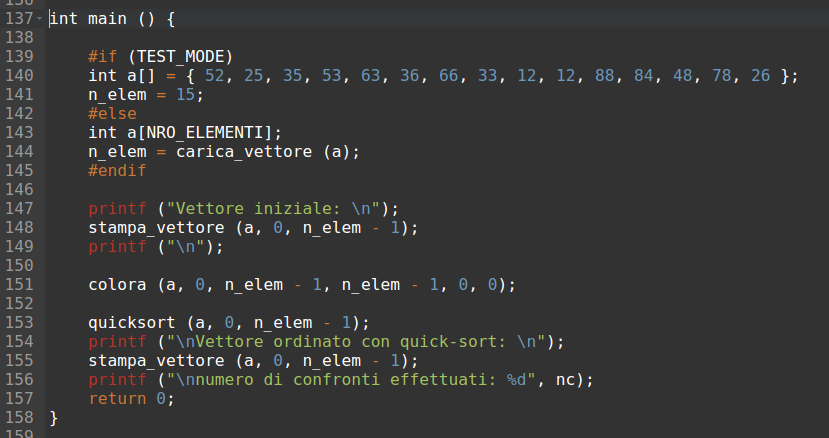Click NRO_ELEMENTI in the array declaration
This screenshot has height=438, width=829.
(x=205, y=133)
